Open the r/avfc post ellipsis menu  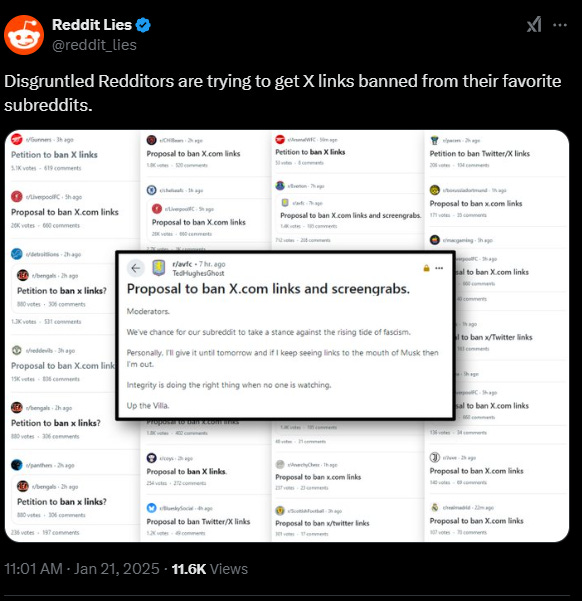(x=439, y=268)
